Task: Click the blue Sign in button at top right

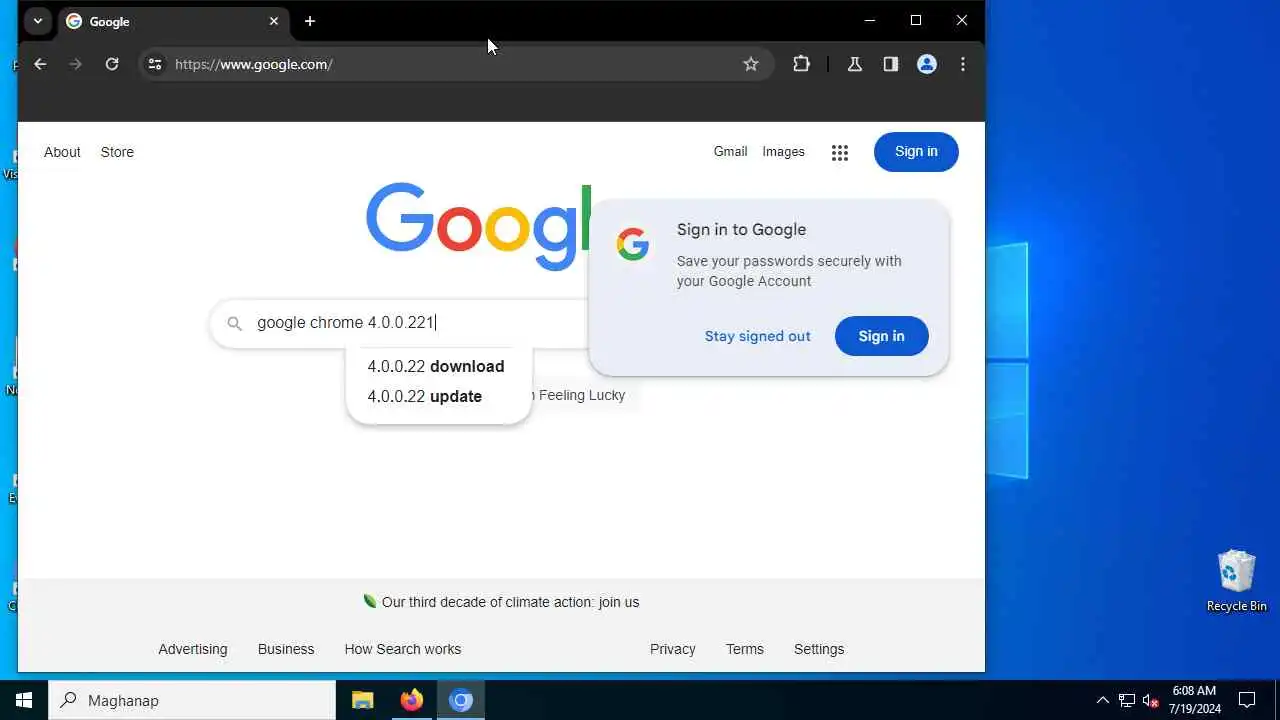Action: click(916, 152)
